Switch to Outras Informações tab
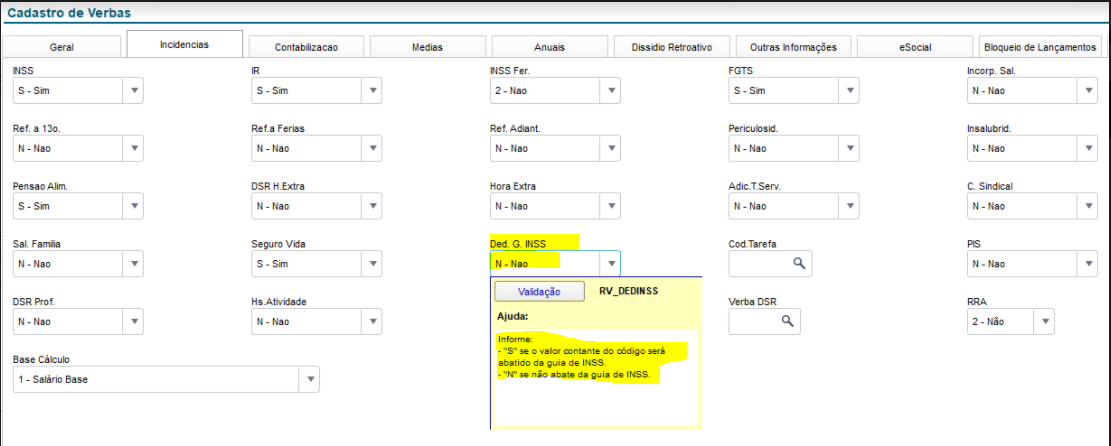This screenshot has width=1111, height=446. (793, 47)
